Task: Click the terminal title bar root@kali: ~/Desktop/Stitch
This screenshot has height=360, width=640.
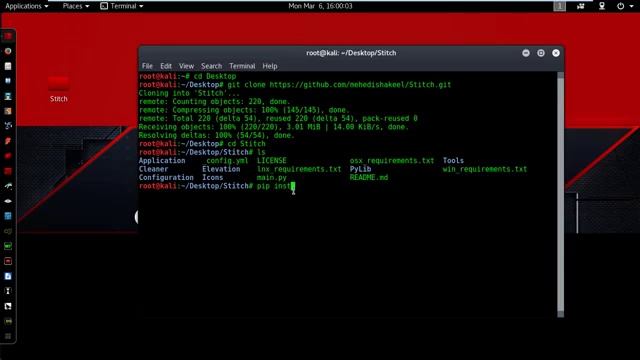Action: 351,53
